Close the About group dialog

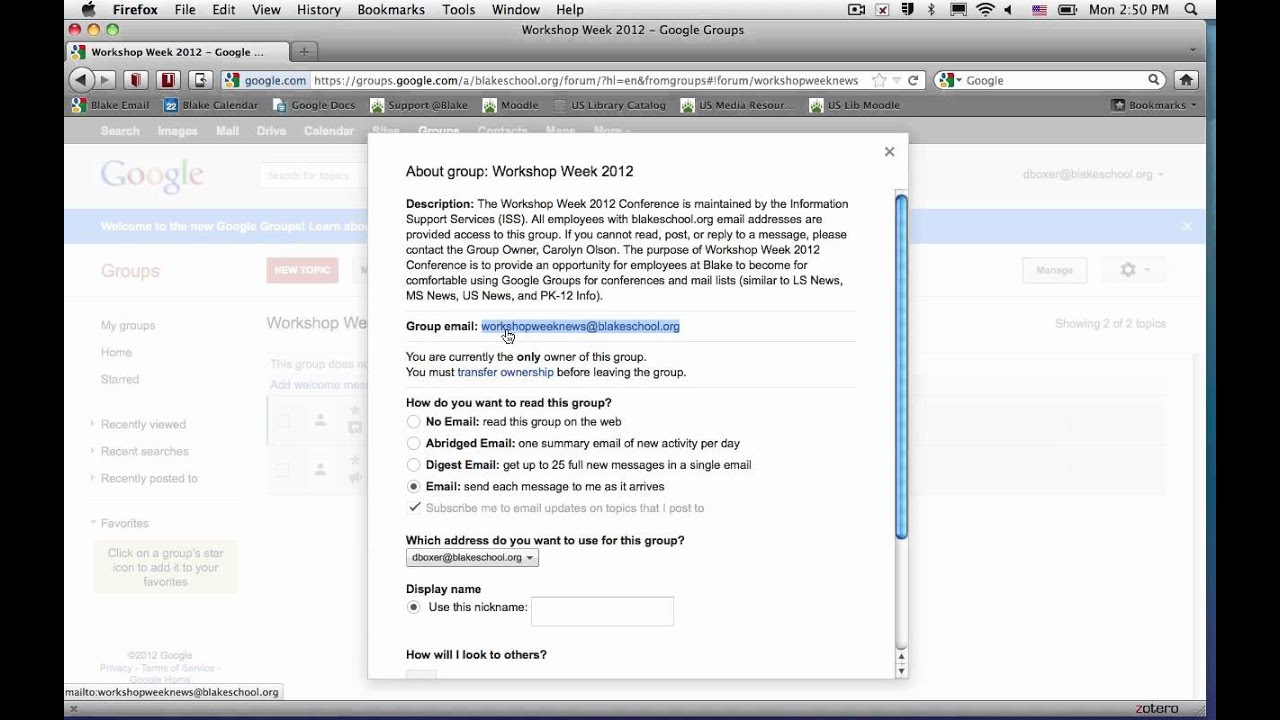889,152
